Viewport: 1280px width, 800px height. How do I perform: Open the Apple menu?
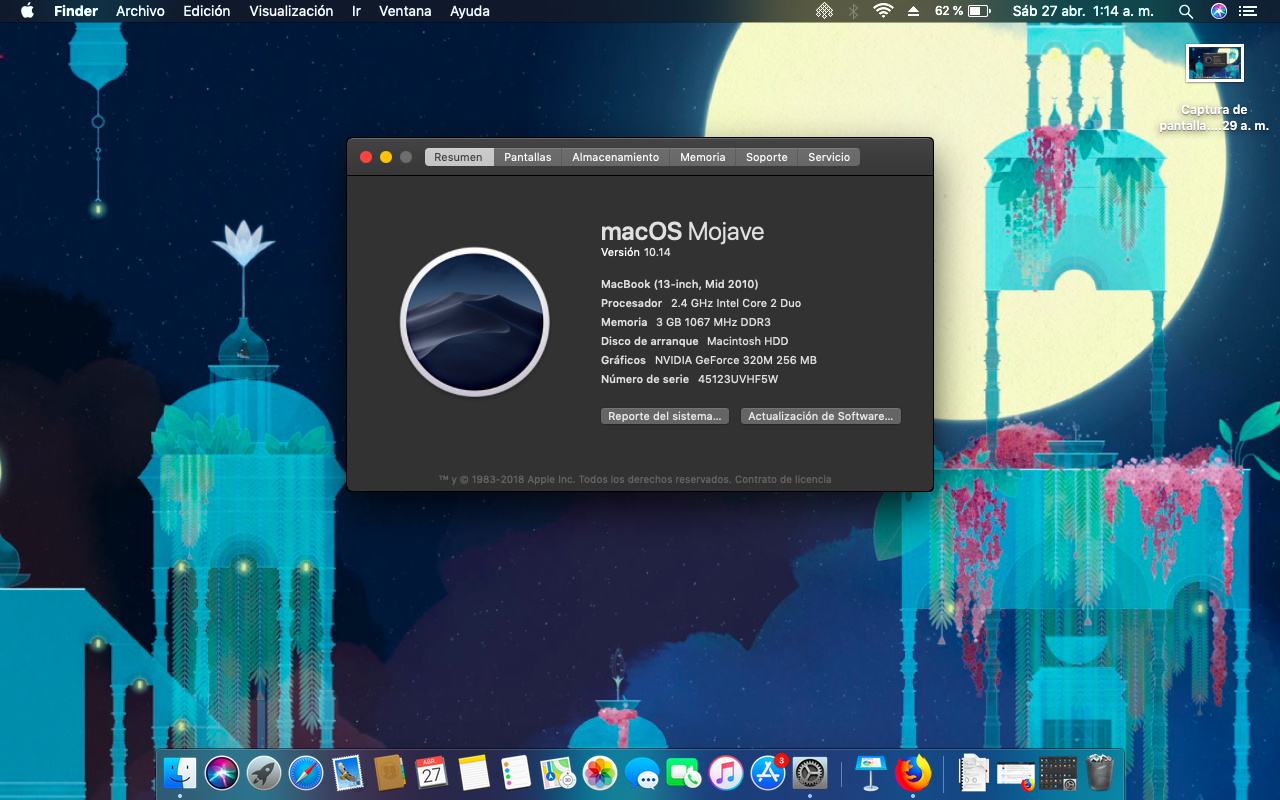[x=27, y=11]
